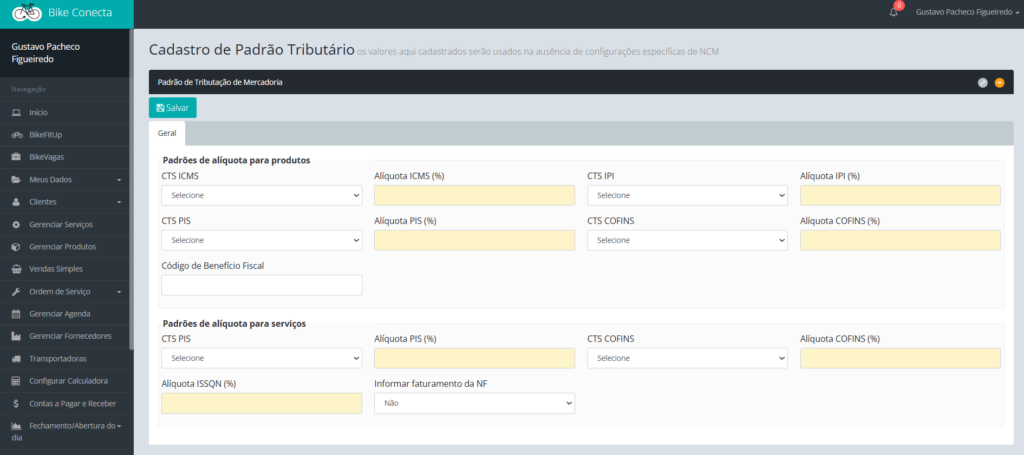Viewport: 1024px width, 455px height.
Task: Open the CTS IPI dropdown
Action: click(x=687, y=196)
